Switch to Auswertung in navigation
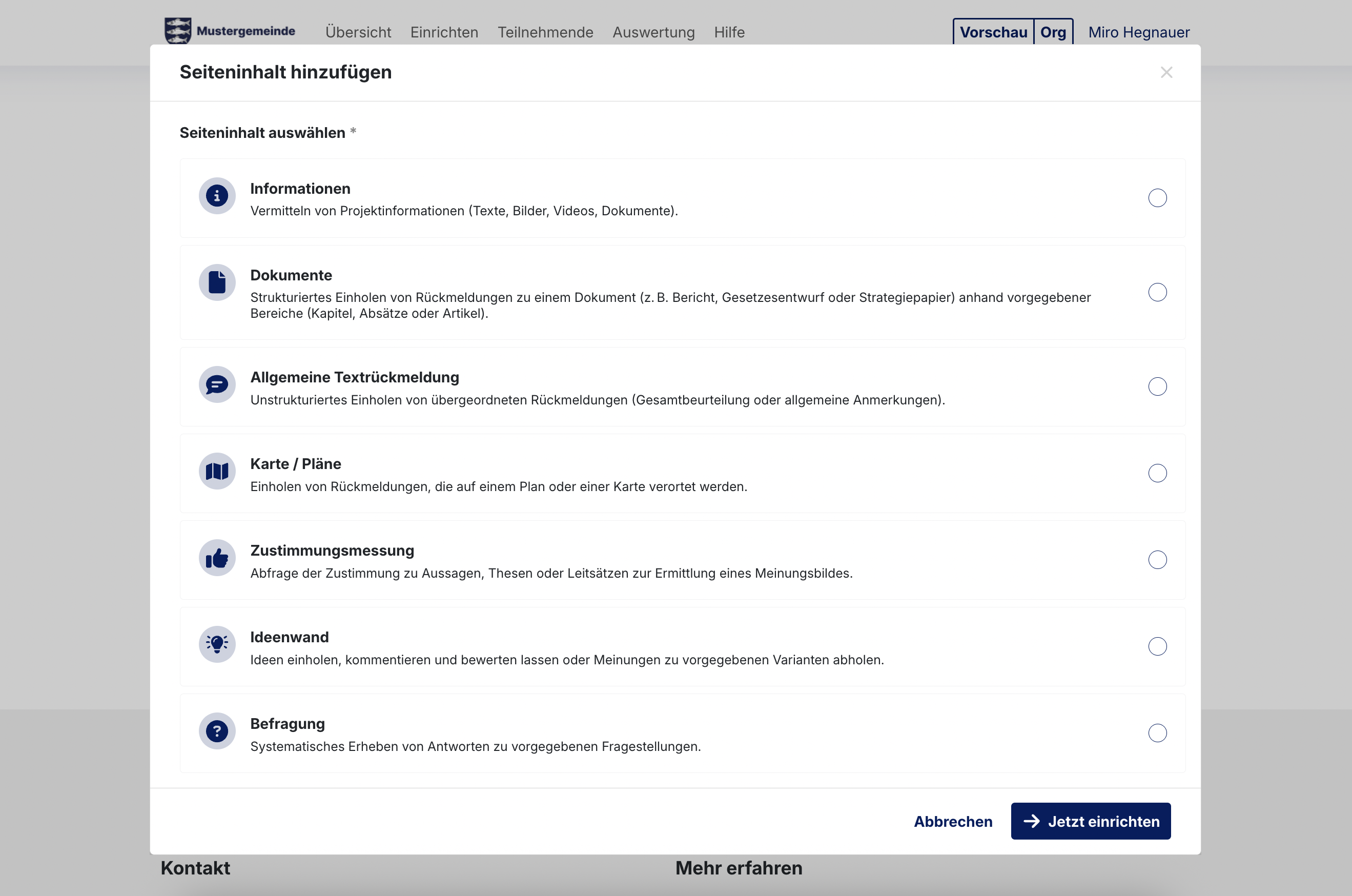Image resolution: width=1352 pixels, height=896 pixels. [x=653, y=32]
